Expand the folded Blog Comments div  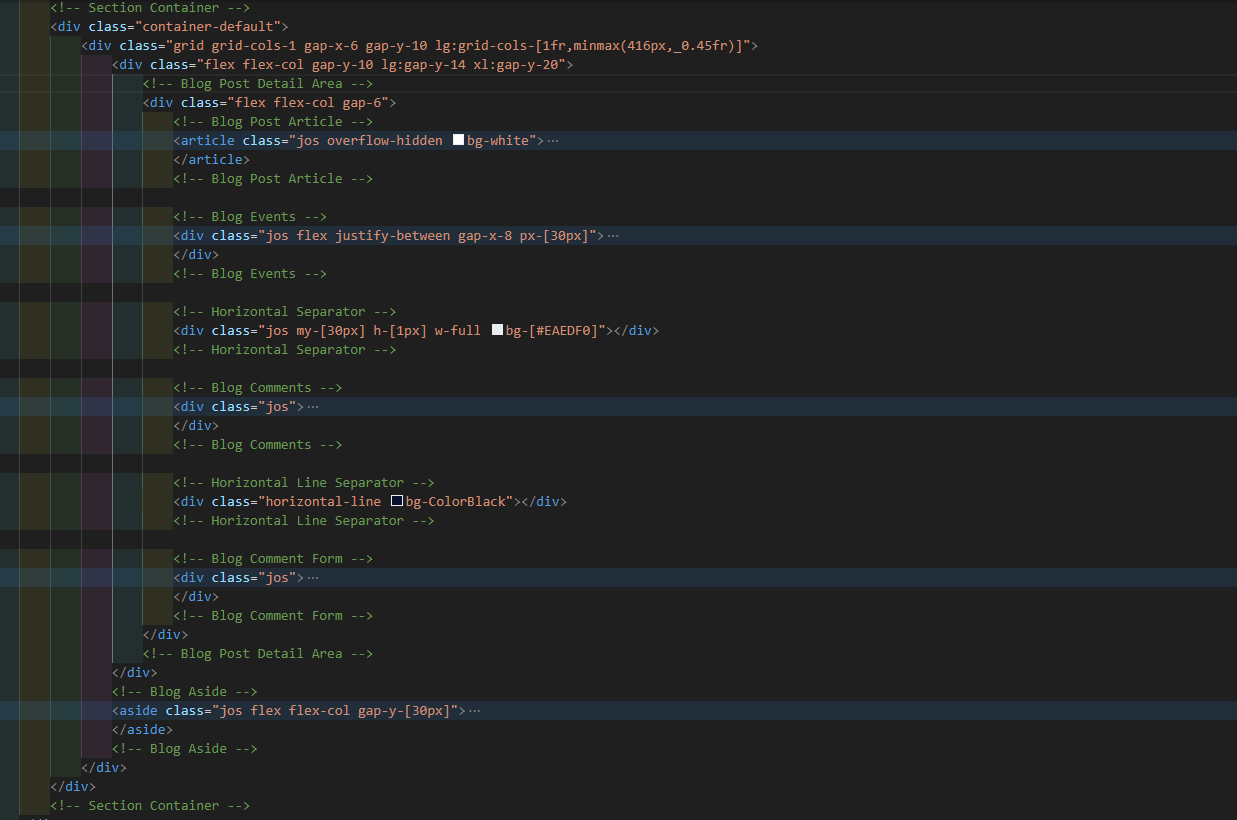pos(311,406)
